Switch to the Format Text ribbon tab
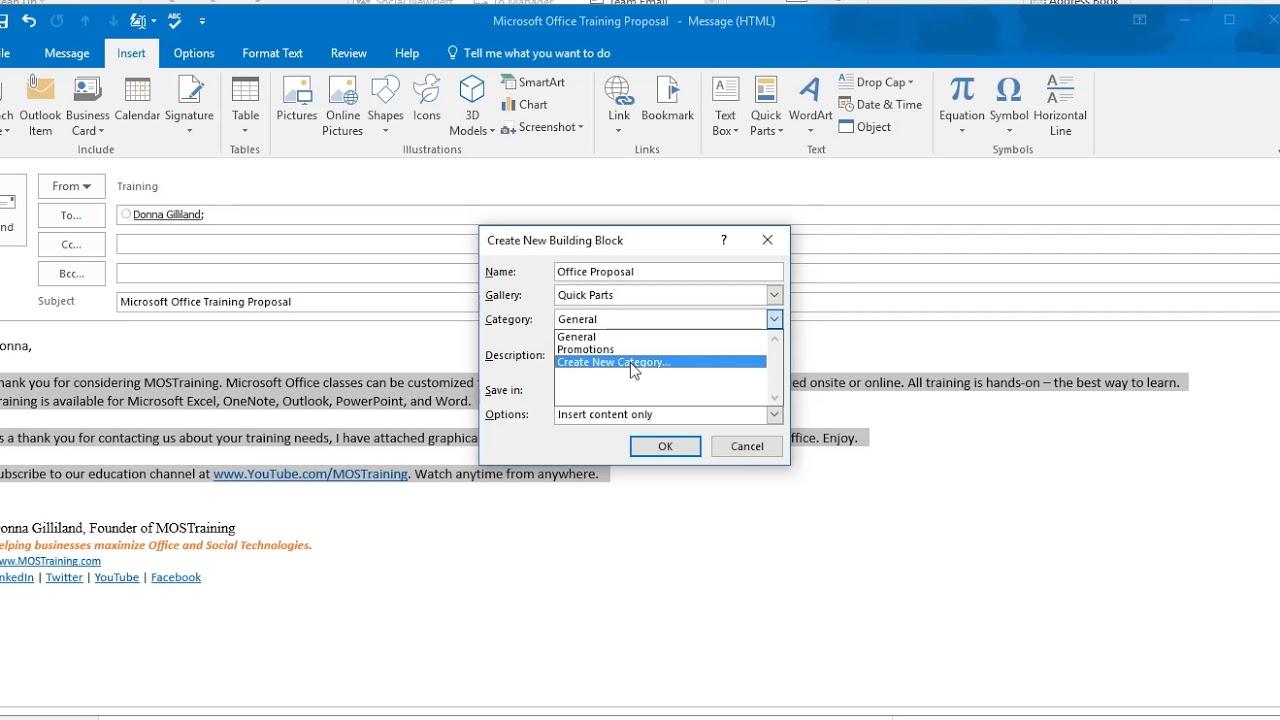The width and height of the screenshot is (1280, 720). coord(271,53)
